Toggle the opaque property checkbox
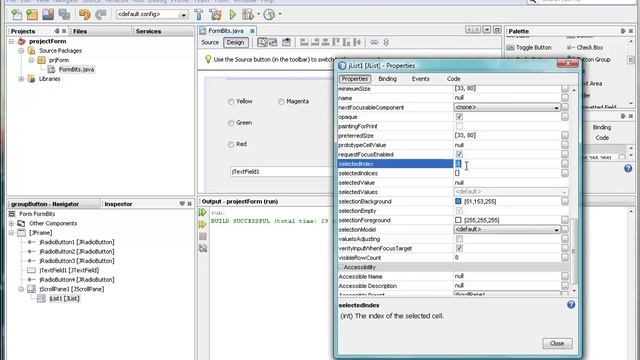Image resolution: width=640 pixels, height=360 pixels. [459, 117]
